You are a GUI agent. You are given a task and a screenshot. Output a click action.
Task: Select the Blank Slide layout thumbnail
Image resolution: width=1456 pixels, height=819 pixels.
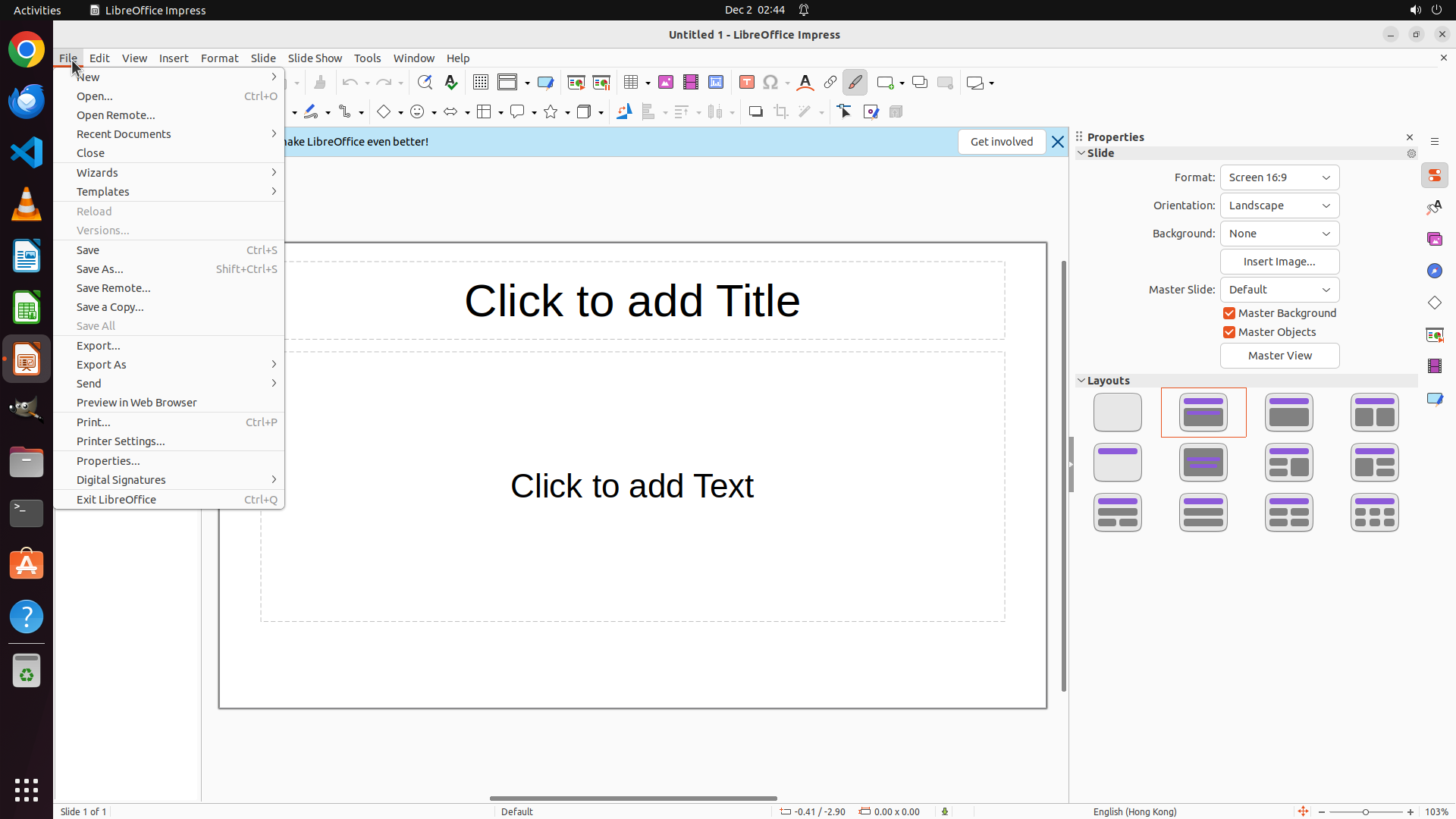1117,413
